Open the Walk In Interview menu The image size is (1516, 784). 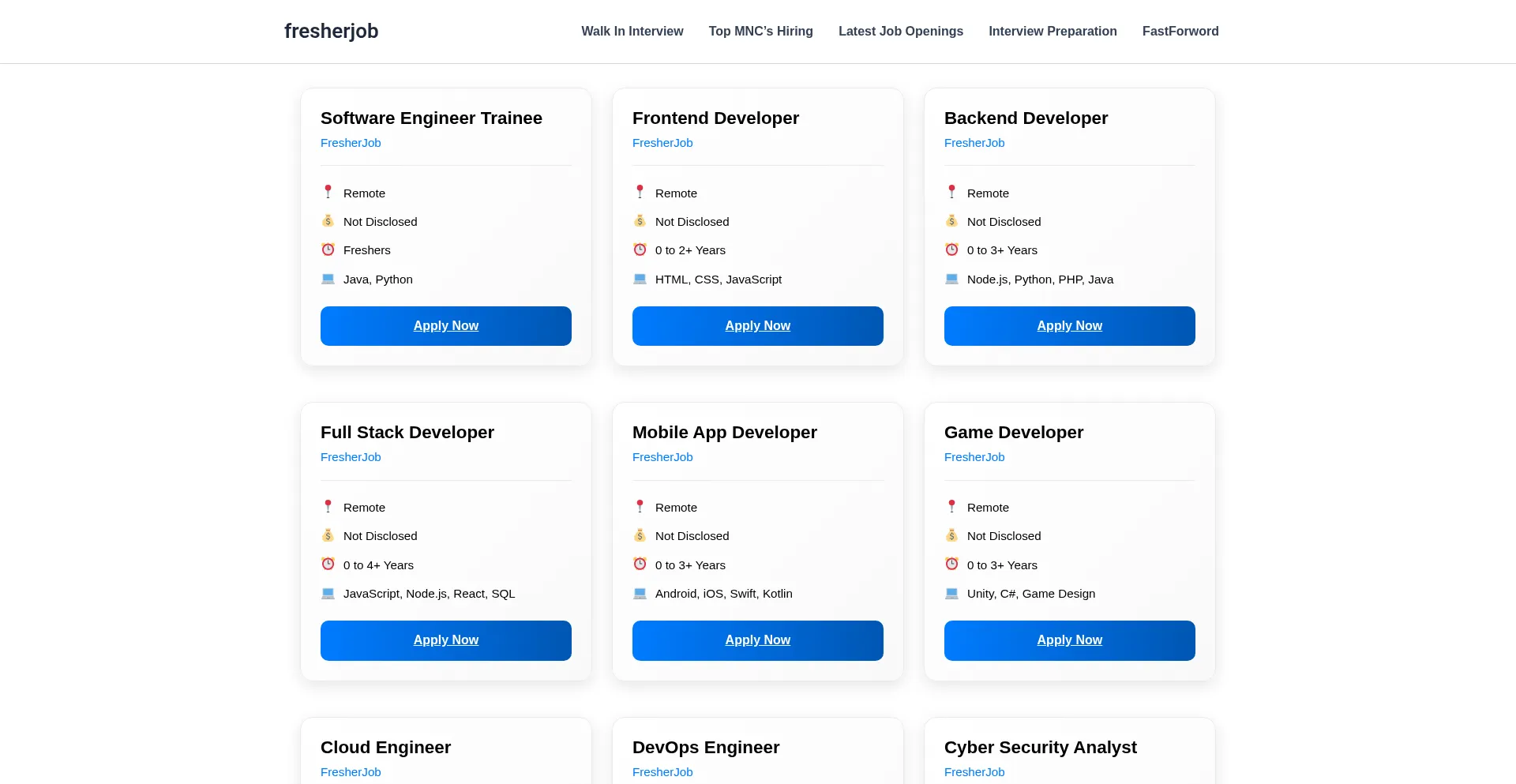632,32
